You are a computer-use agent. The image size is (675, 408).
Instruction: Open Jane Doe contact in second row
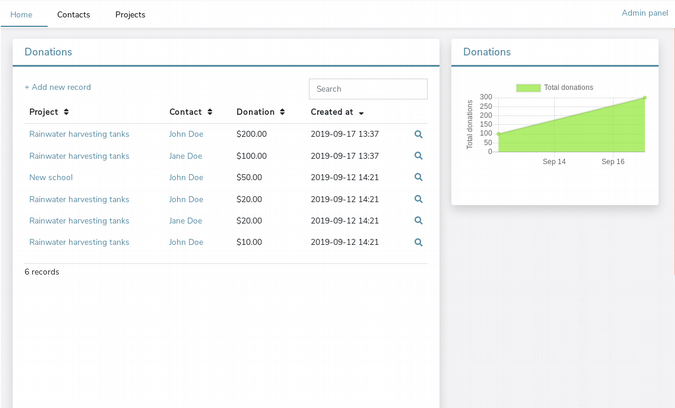click(x=185, y=156)
